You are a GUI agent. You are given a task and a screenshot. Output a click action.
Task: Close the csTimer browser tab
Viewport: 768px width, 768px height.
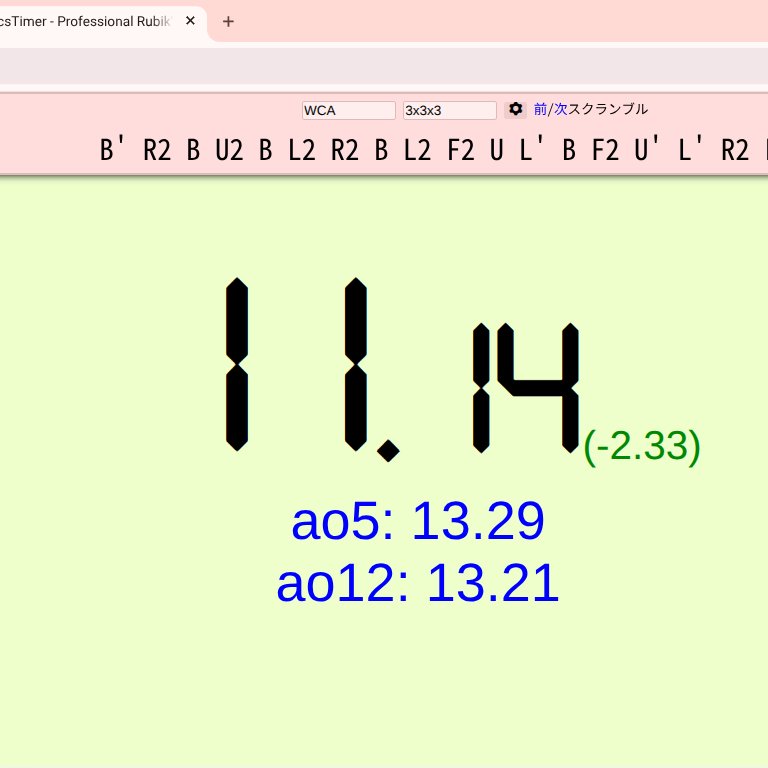click(x=191, y=21)
